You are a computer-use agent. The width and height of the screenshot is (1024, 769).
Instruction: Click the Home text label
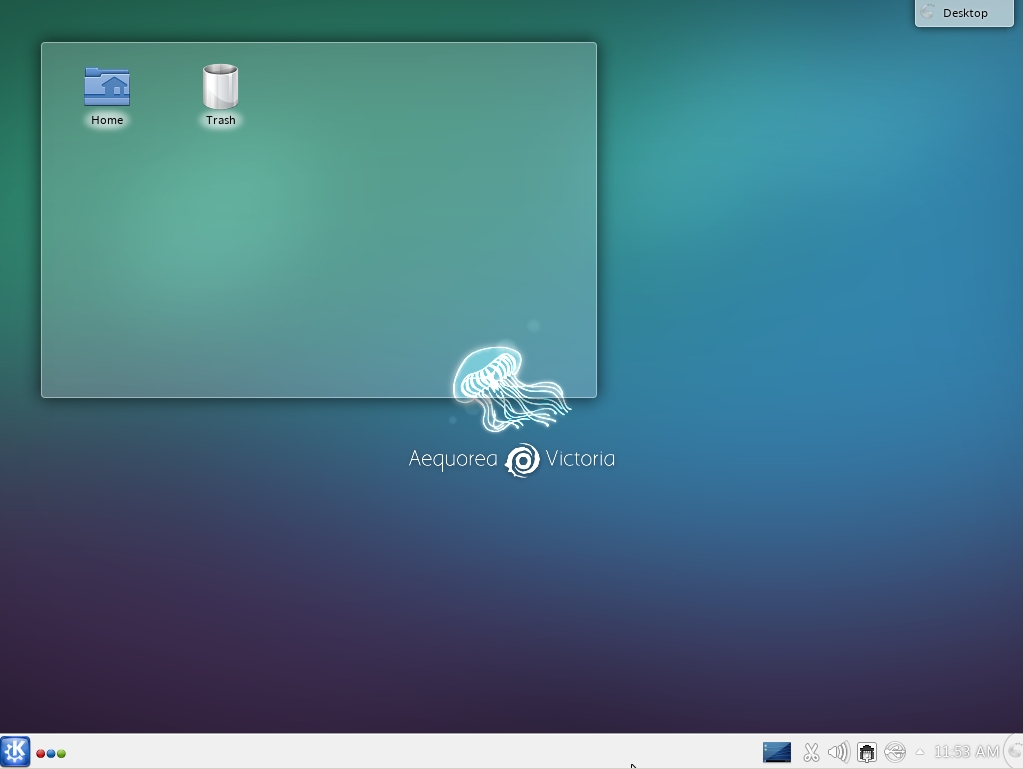107,120
